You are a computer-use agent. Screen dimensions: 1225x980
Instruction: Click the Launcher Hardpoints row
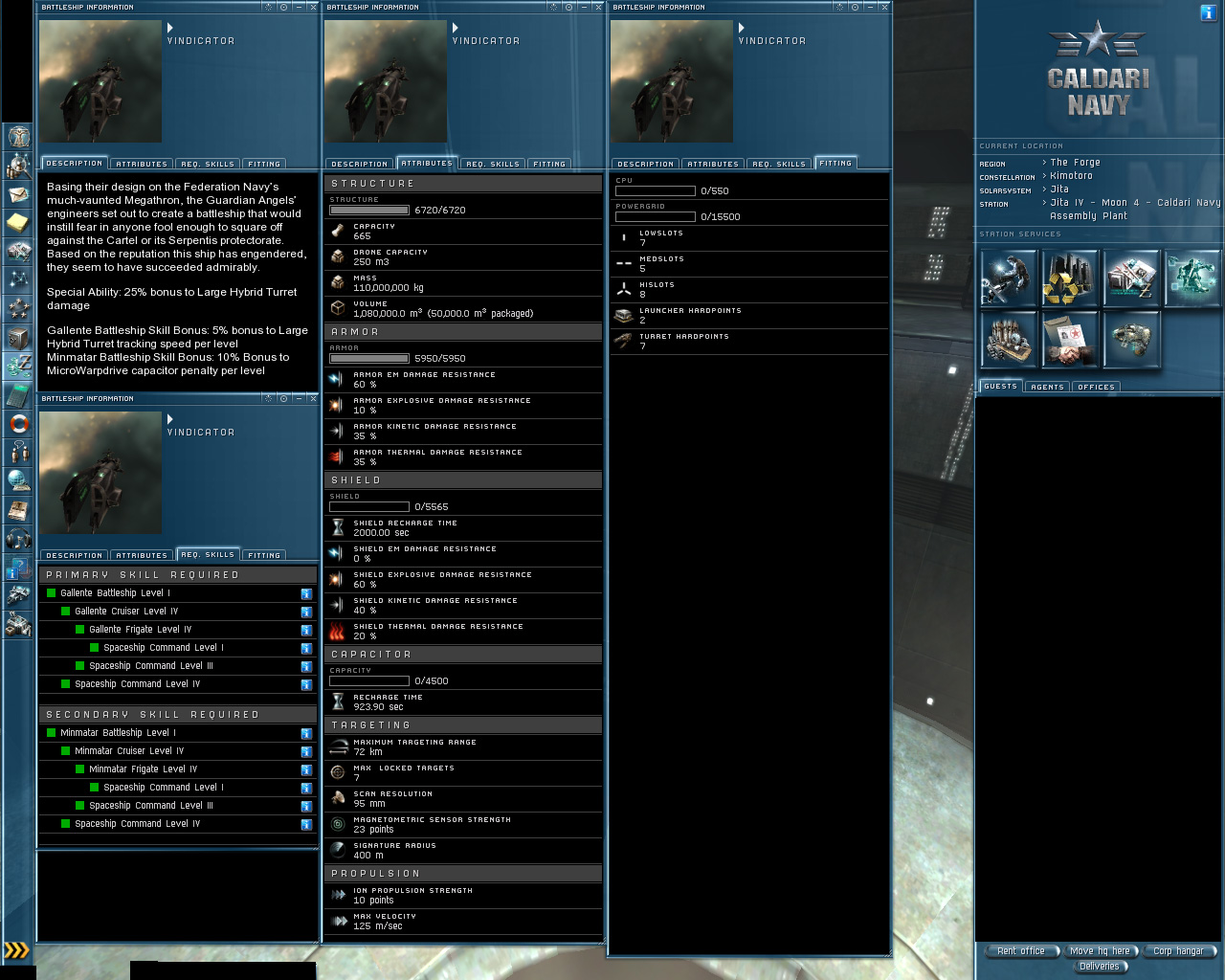[x=750, y=315]
